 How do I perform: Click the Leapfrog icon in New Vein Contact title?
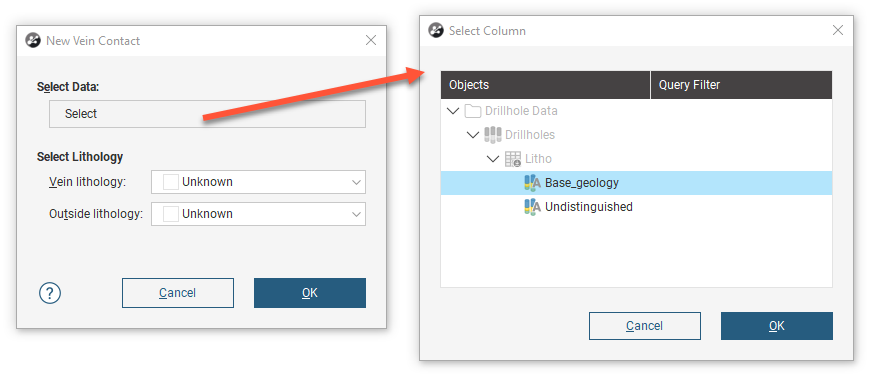click(33, 40)
